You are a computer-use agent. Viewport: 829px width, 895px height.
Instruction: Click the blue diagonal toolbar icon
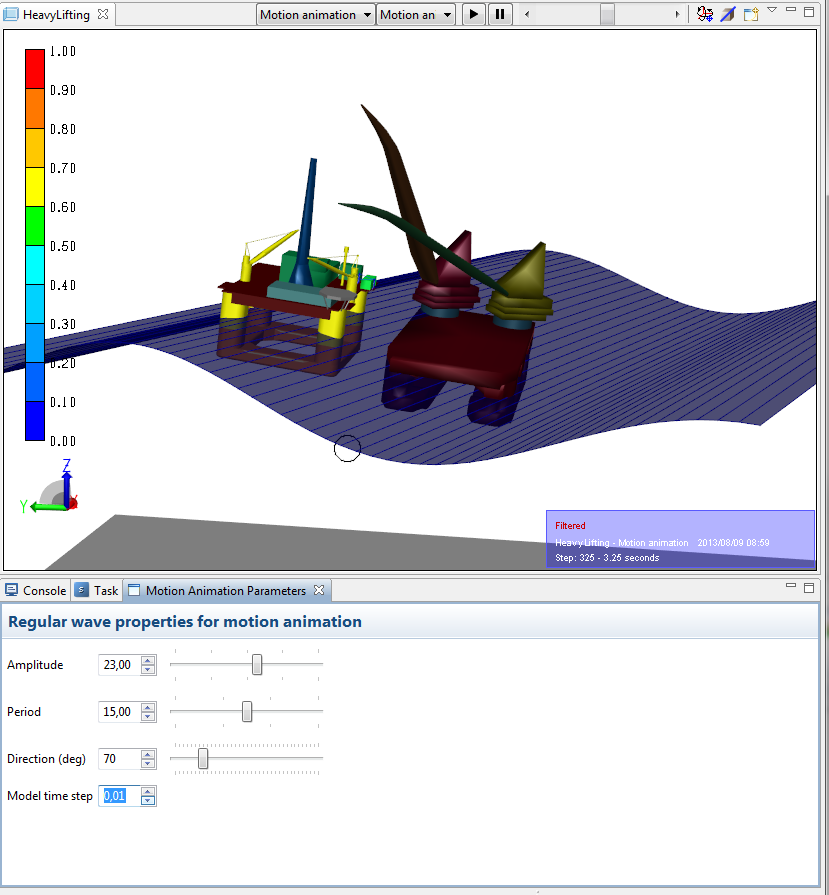(x=728, y=14)
